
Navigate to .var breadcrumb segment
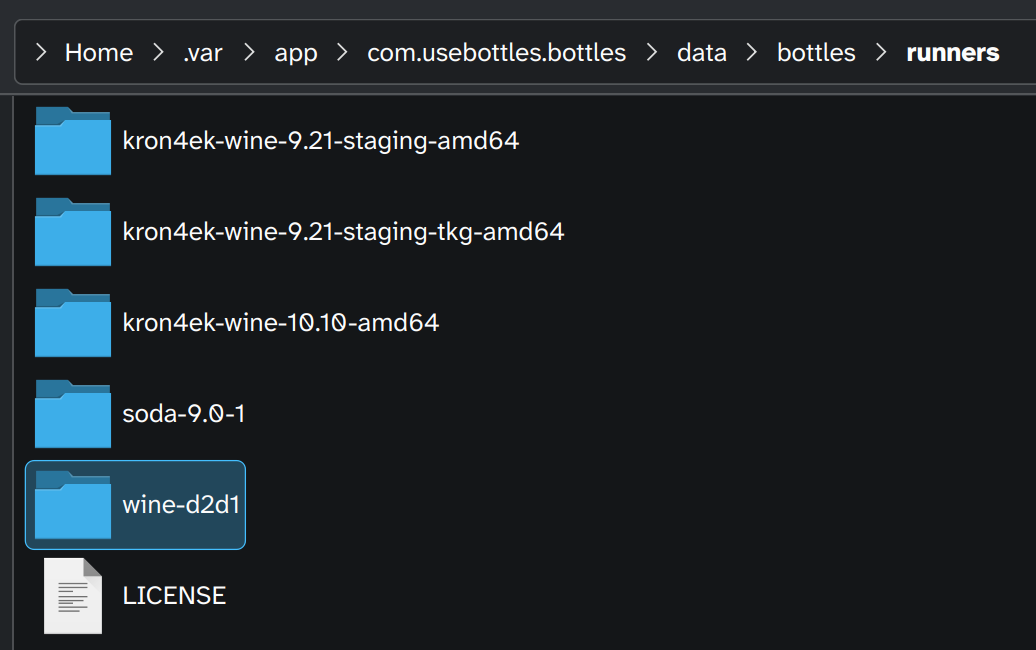(x=202, y=53)
